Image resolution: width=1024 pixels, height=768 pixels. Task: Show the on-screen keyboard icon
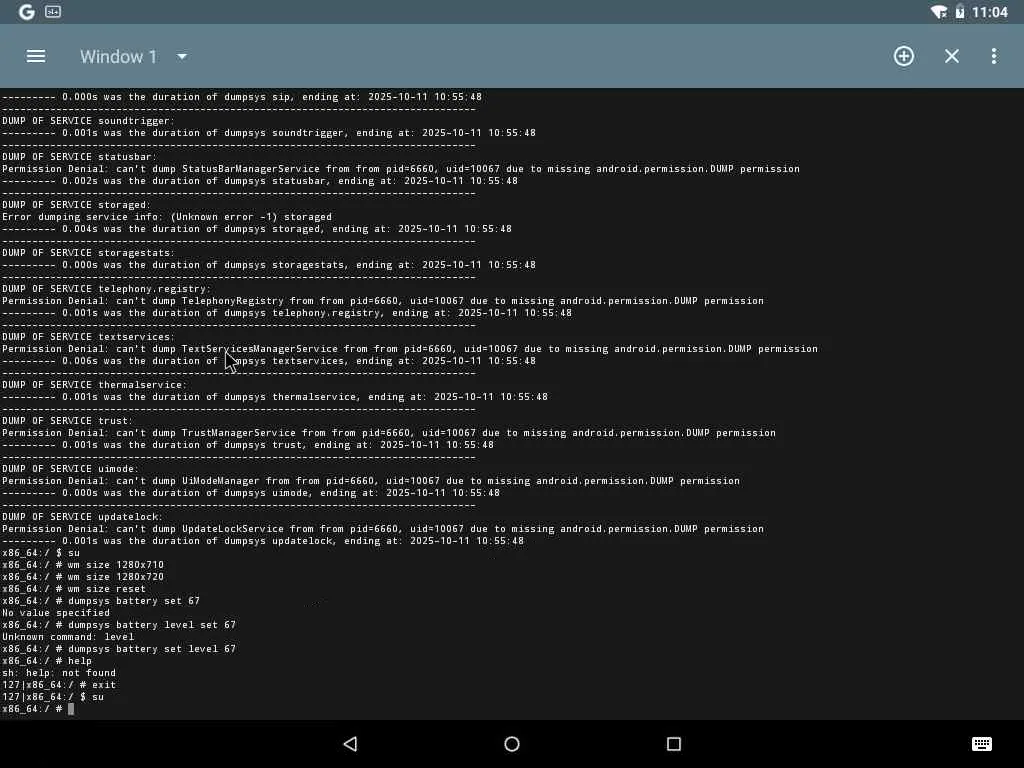pos(982,744)
